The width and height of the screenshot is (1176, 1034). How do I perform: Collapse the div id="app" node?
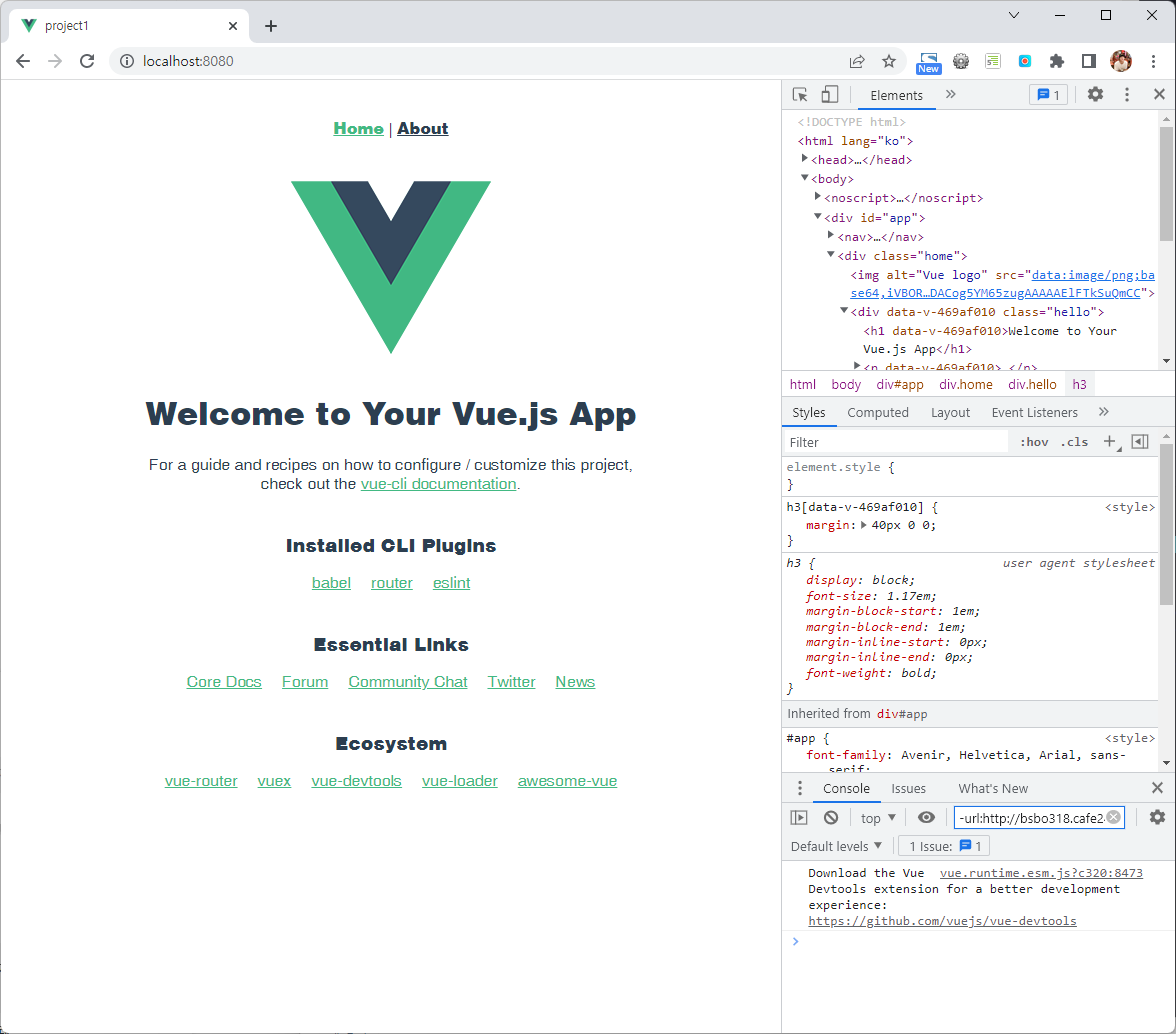point(818,217)
